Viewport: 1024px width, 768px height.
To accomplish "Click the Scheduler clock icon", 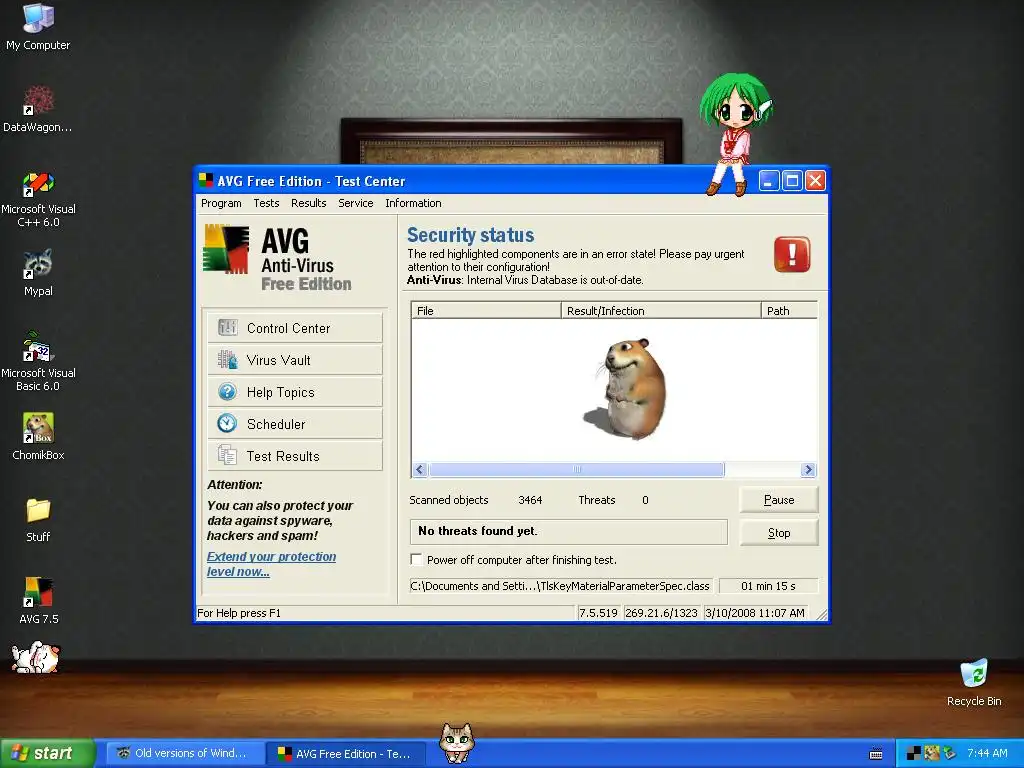I will pos(227,423).
